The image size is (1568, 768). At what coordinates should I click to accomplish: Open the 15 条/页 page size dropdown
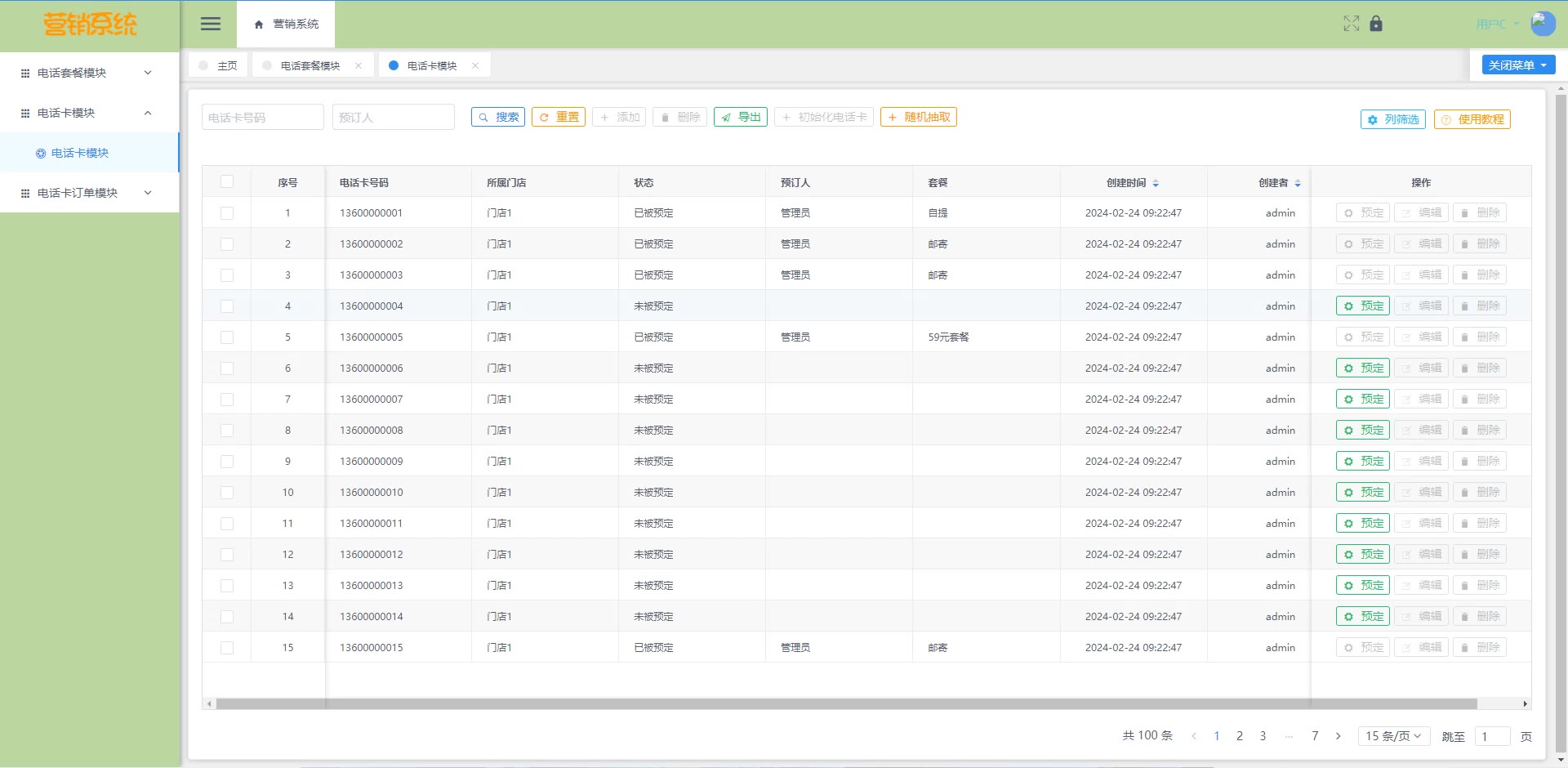[x=1393, y=736]
